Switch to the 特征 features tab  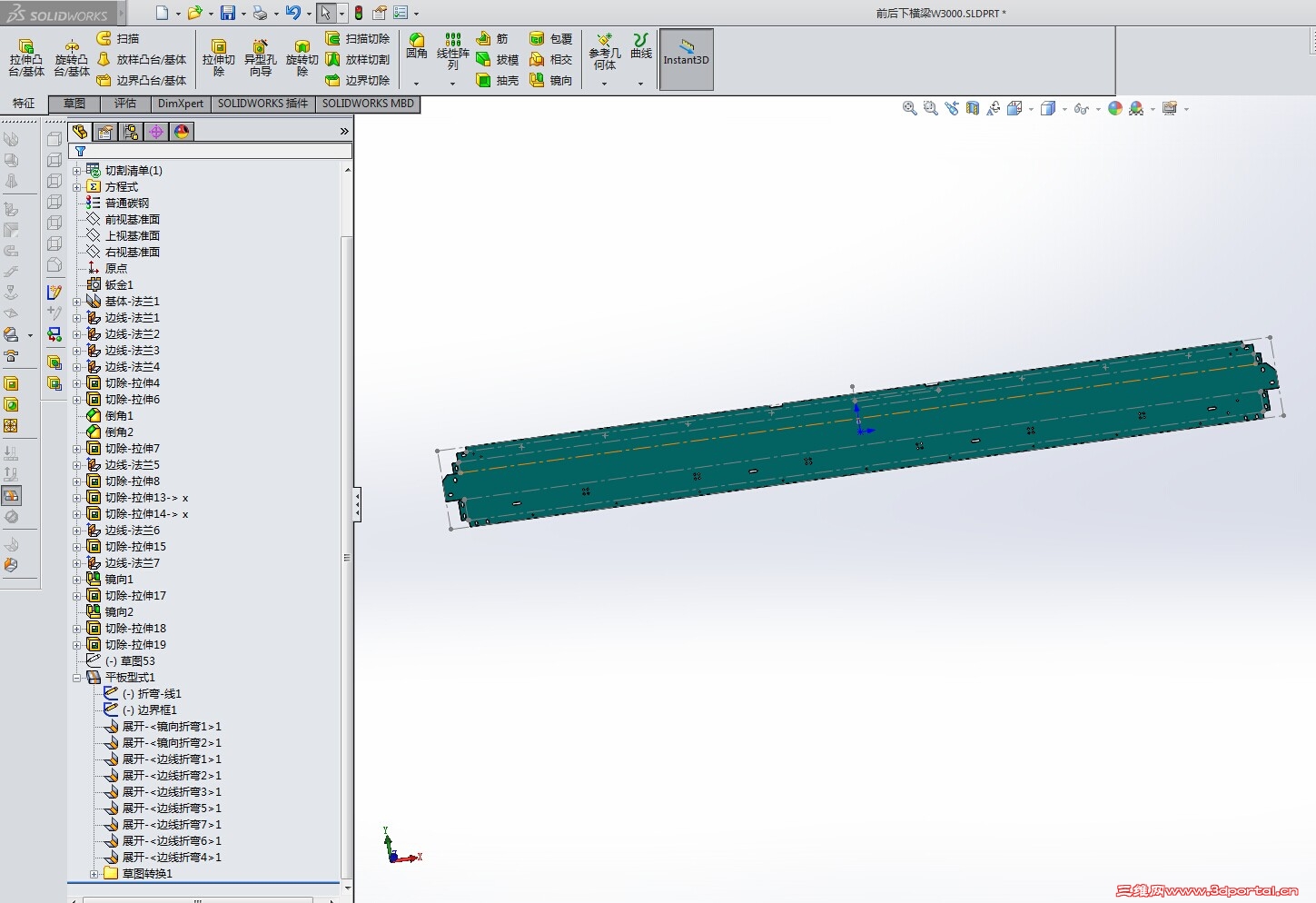coord(24,104)
